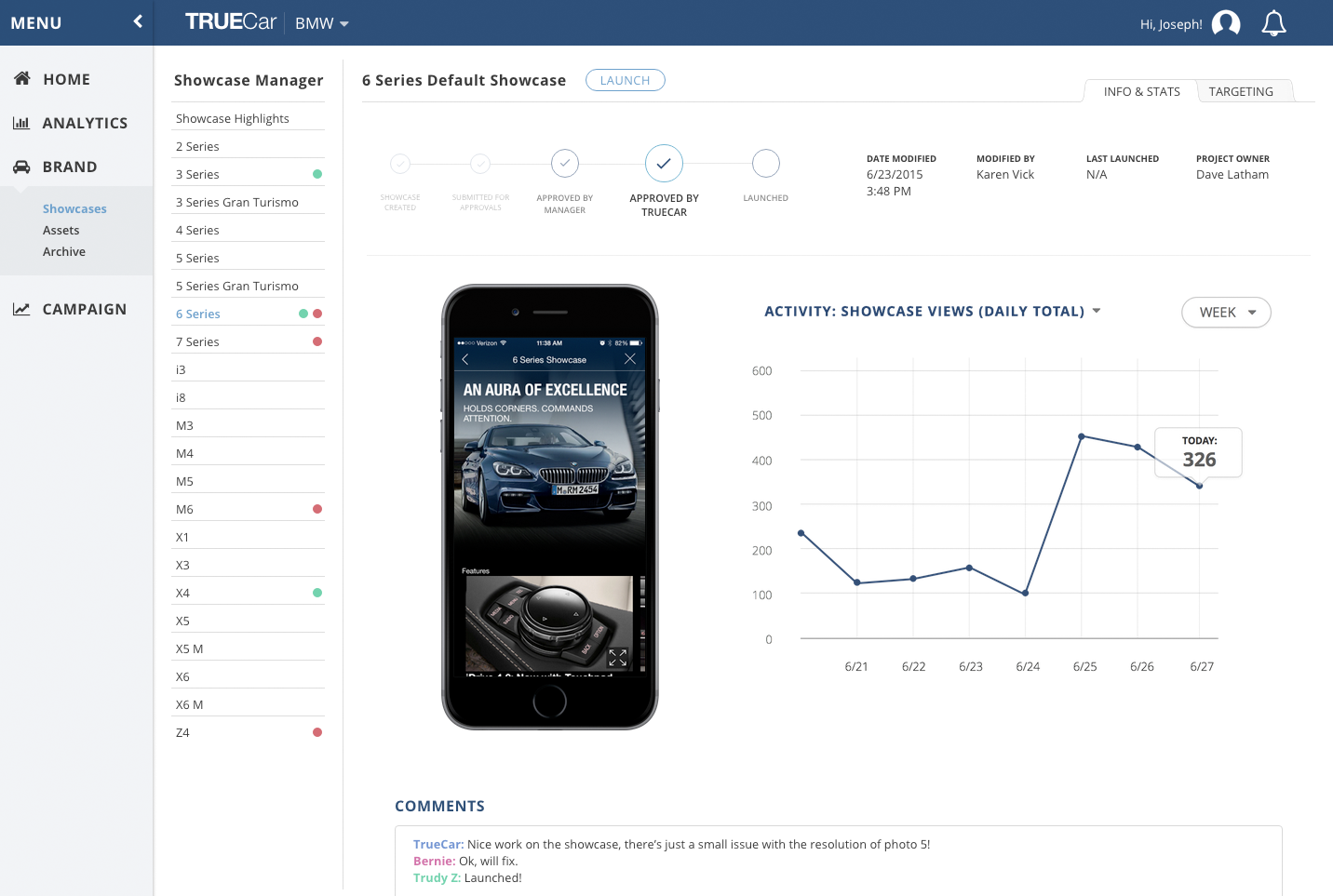Click the 6/25 data point on chart
Image resolution: width=1333 pixels, height=896 pixels.
1082,435
